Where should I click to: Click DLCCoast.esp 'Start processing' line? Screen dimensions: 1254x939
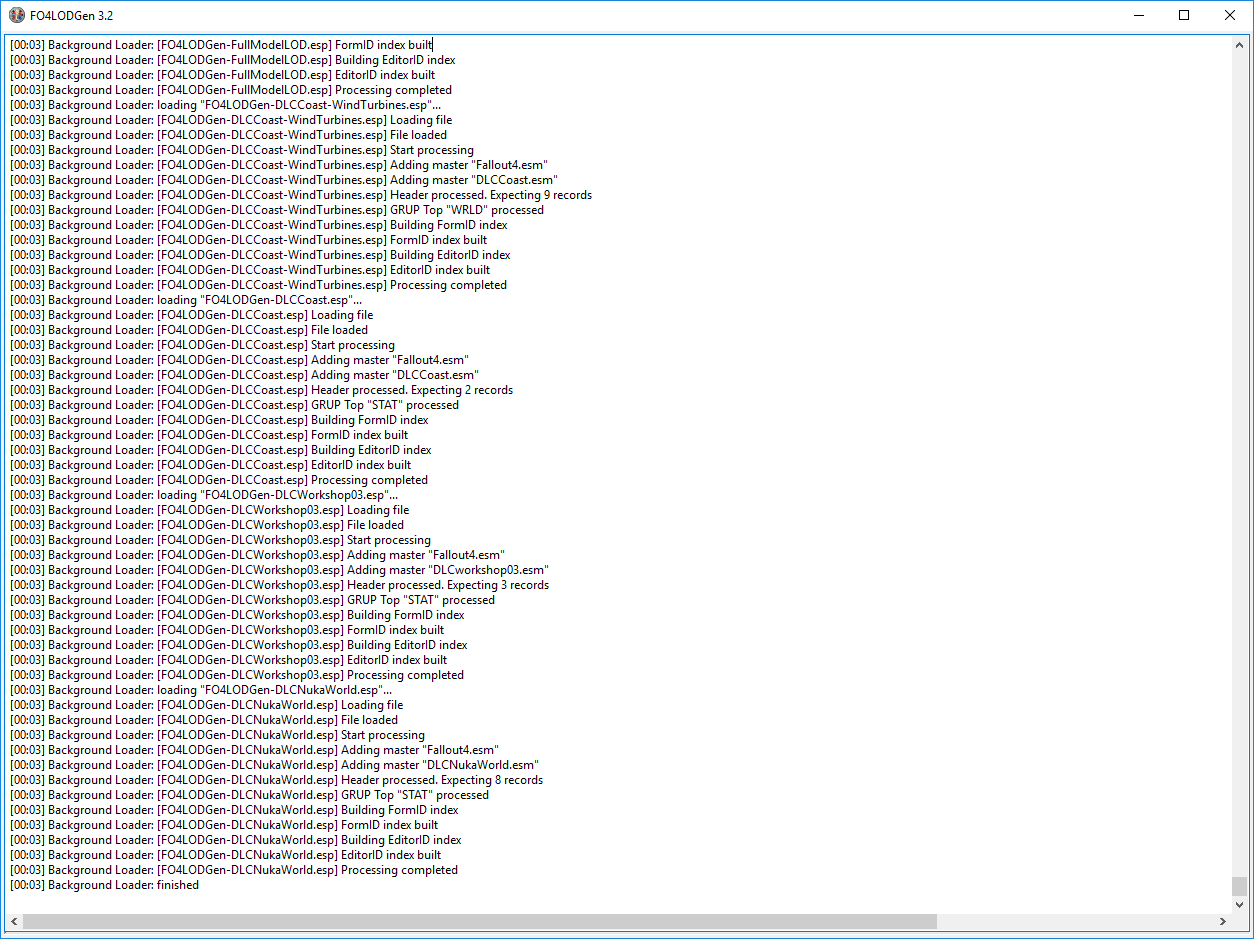pos(202,345)
